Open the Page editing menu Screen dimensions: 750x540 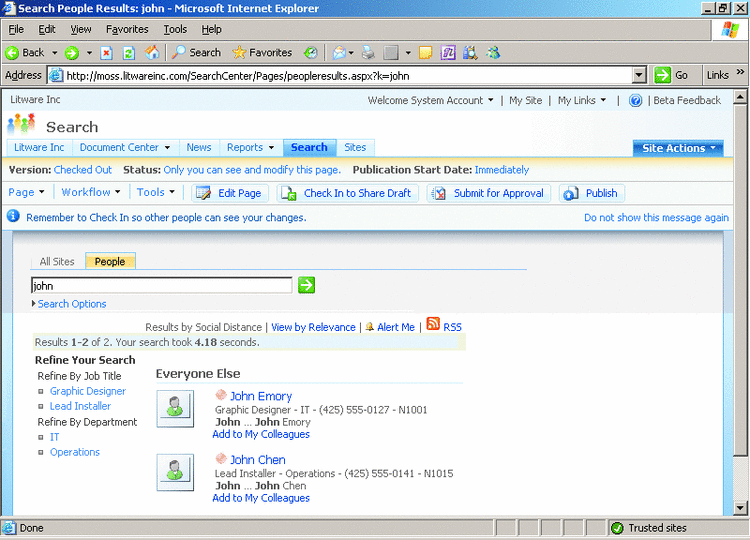26,192
